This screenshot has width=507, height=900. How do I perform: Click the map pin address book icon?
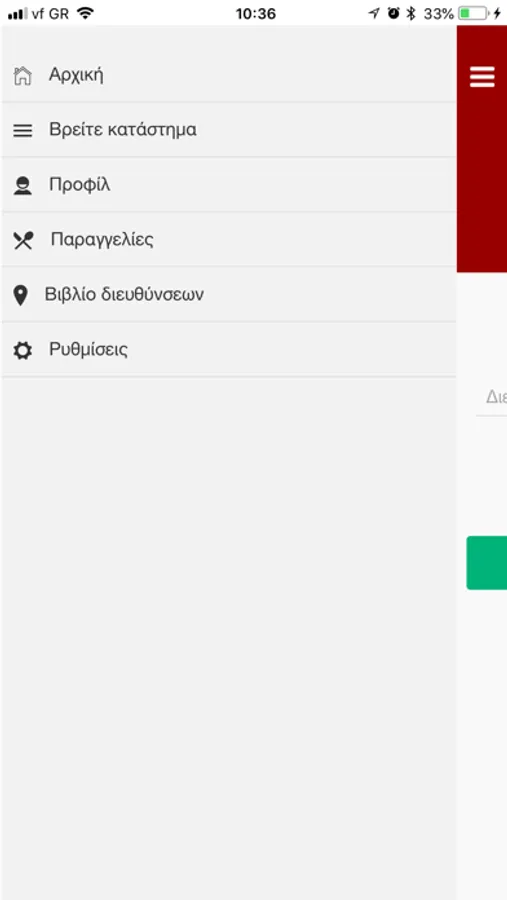(20, 296)
